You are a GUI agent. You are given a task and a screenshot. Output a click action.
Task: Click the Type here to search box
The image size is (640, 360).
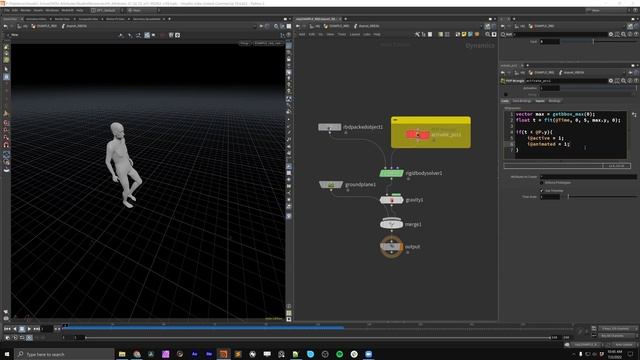(x=64, y=354)
